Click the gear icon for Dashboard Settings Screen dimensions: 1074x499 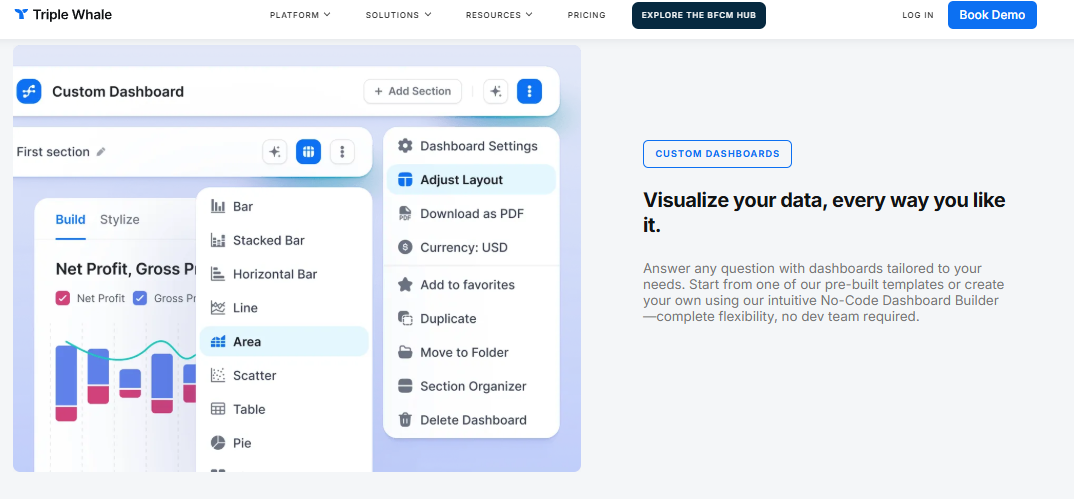click(405, 146)
